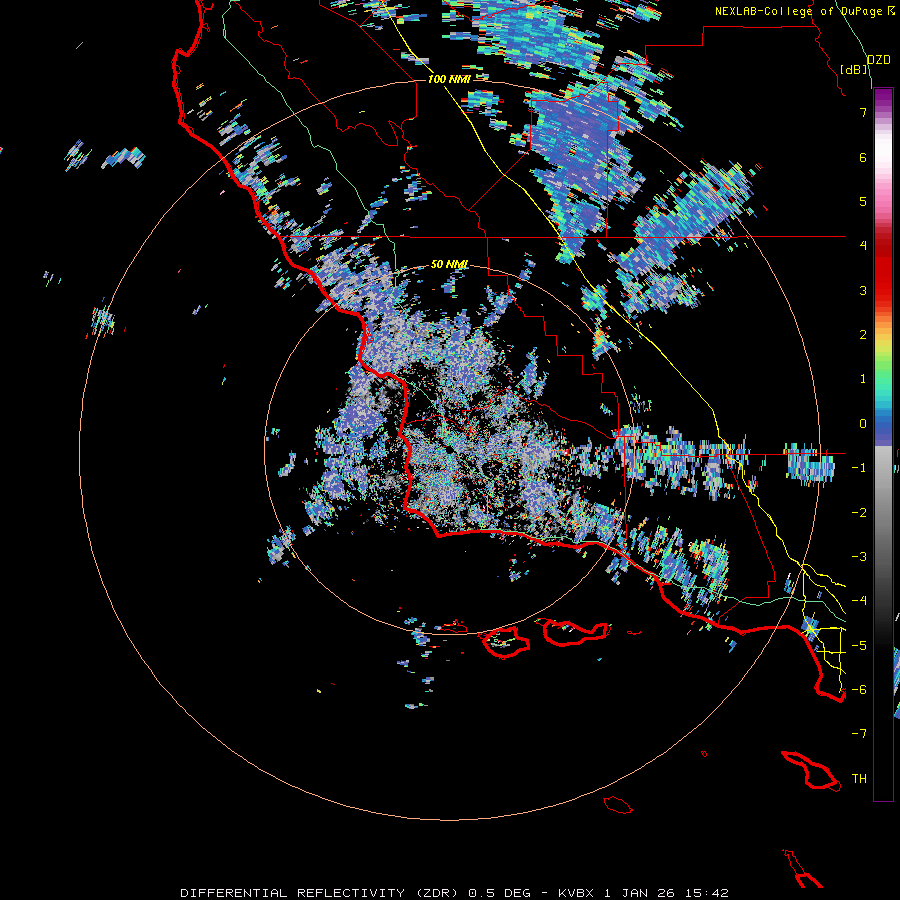Click the 2 value on the dB scale
Viewport: 900px width, 900px height.
[863, 334]
